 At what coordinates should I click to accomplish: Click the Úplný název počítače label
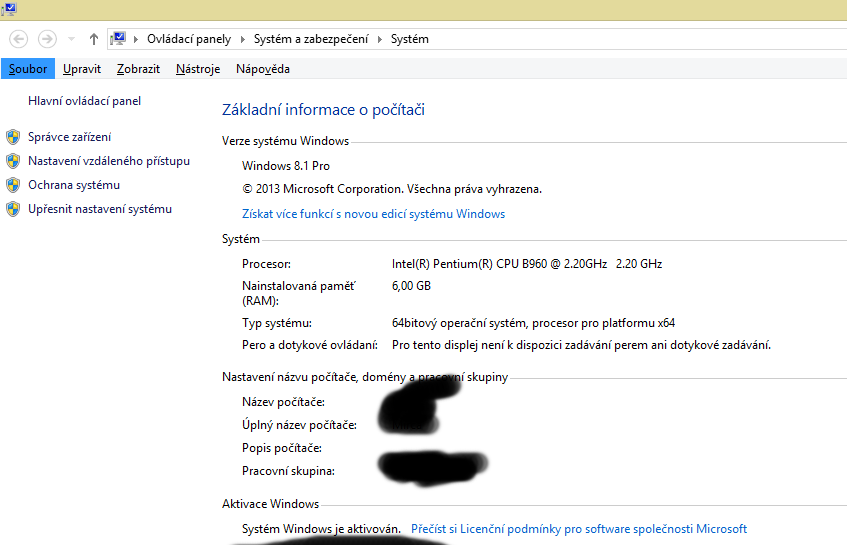tap(299, 425)
